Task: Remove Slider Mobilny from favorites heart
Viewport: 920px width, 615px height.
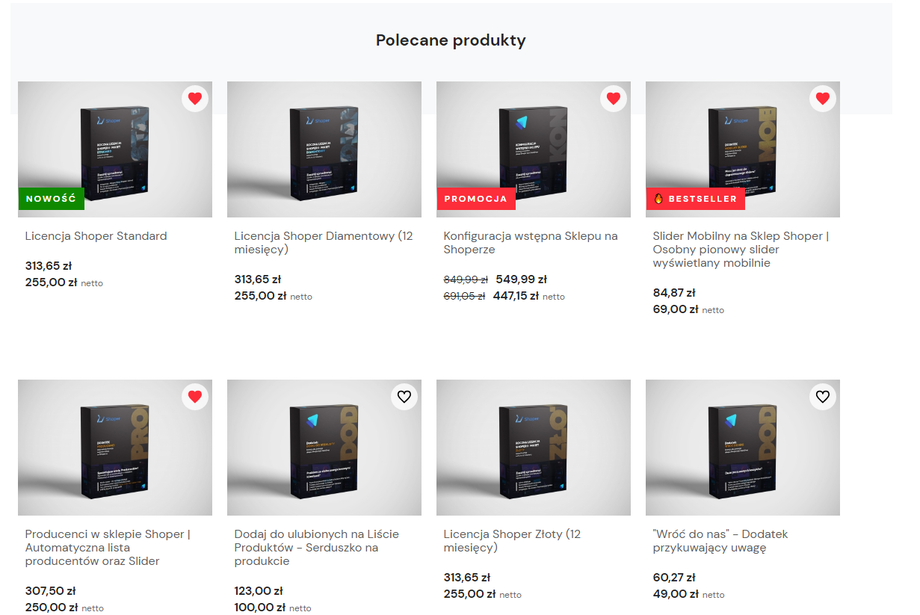Action: click(822, 98)
